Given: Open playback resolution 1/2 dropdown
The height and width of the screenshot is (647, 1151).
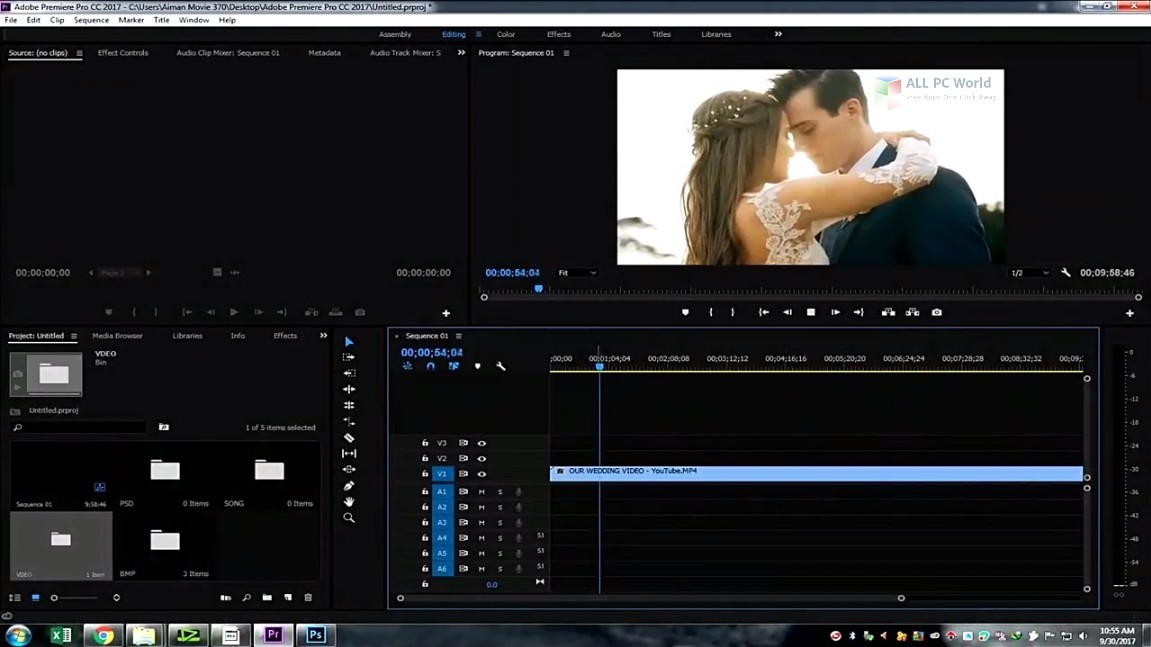Looking at the screenshot, I should (x=1029, y=273).
